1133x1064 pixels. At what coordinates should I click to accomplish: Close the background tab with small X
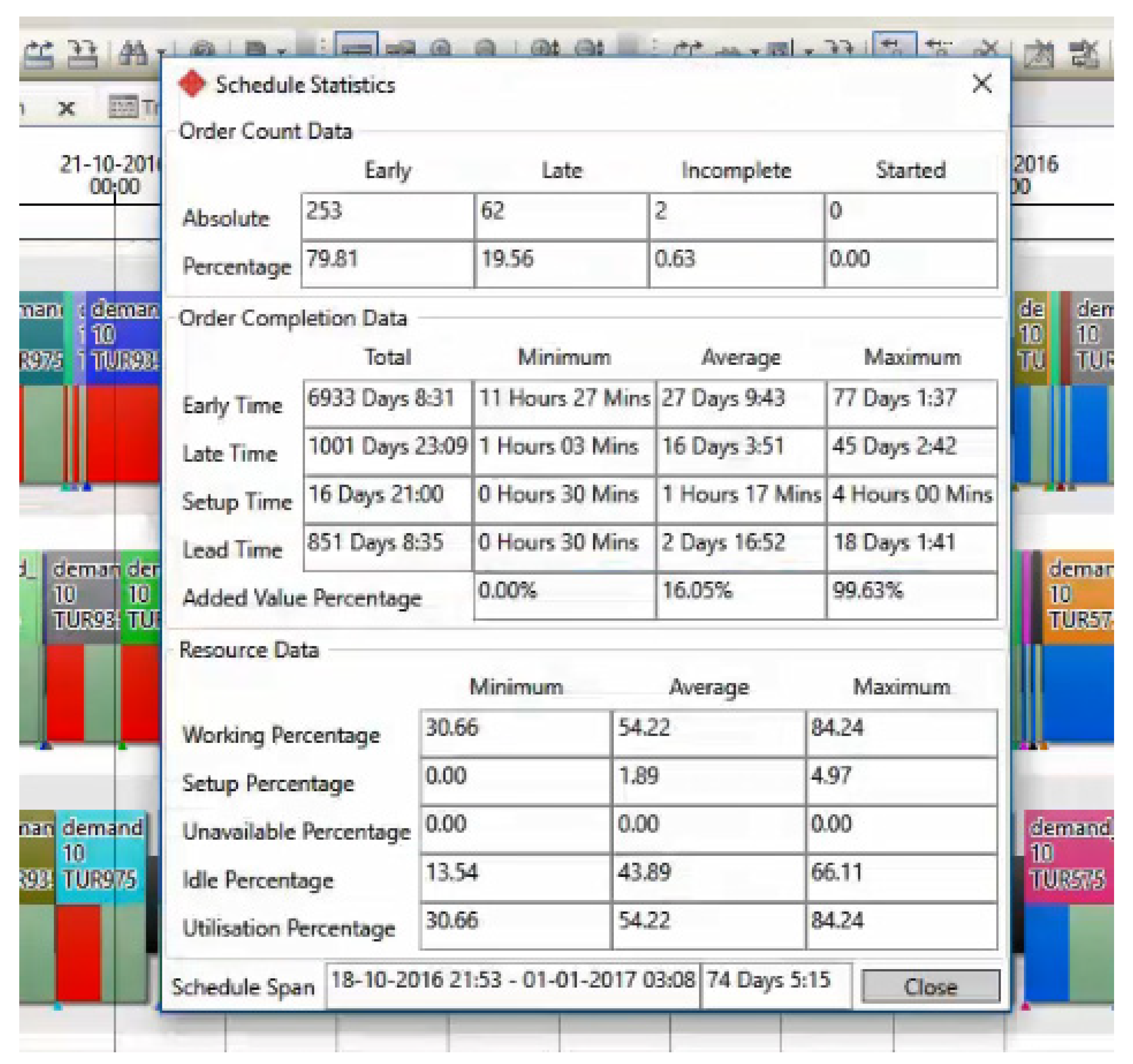[67, 108]
